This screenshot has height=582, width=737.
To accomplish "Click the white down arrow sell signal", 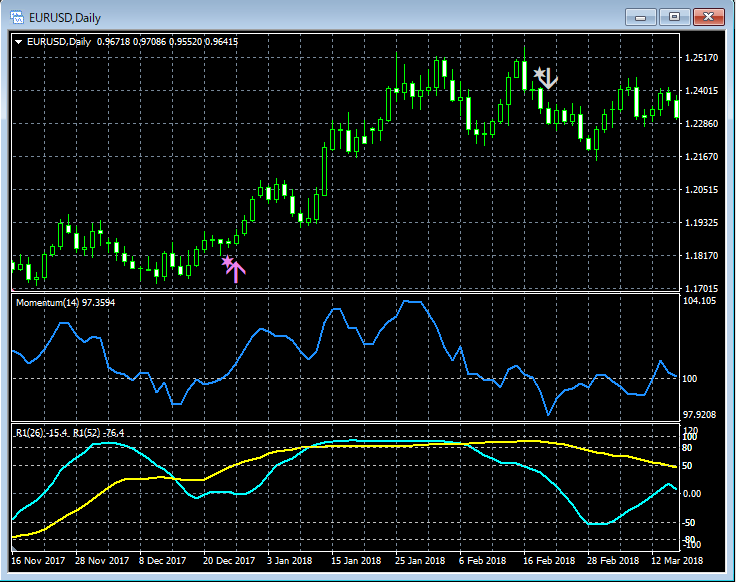I will click(x=549, y=79).
